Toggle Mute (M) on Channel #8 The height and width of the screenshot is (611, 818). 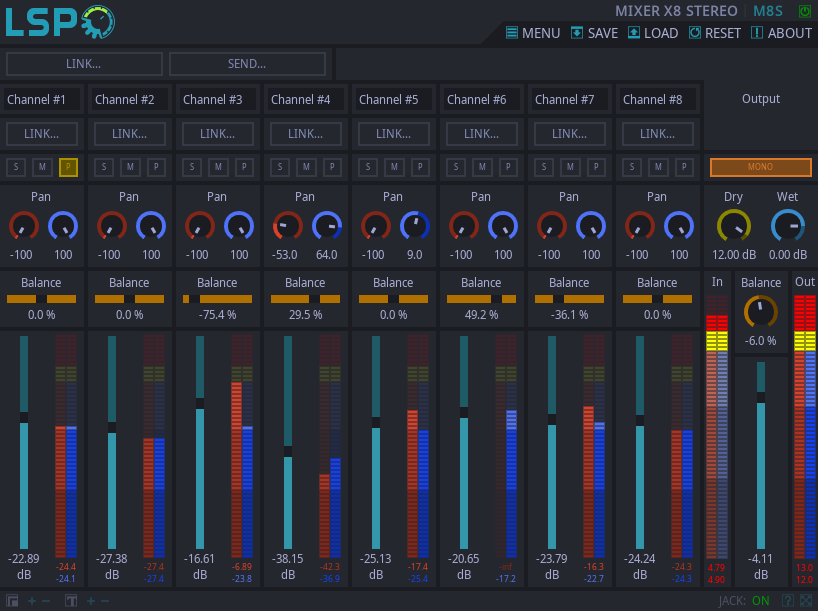click(658, 167)
